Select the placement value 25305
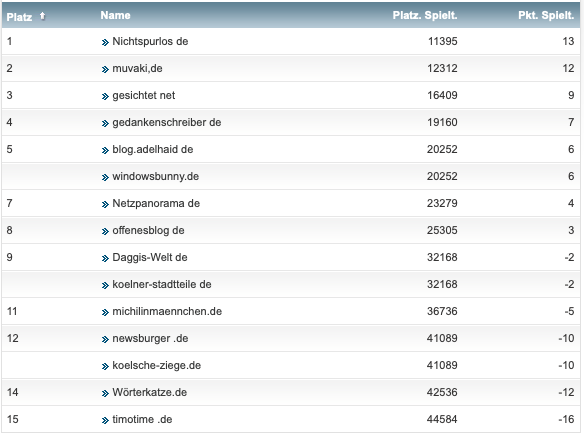The height and width of the screenshot is (435, 584). [442, 231]
